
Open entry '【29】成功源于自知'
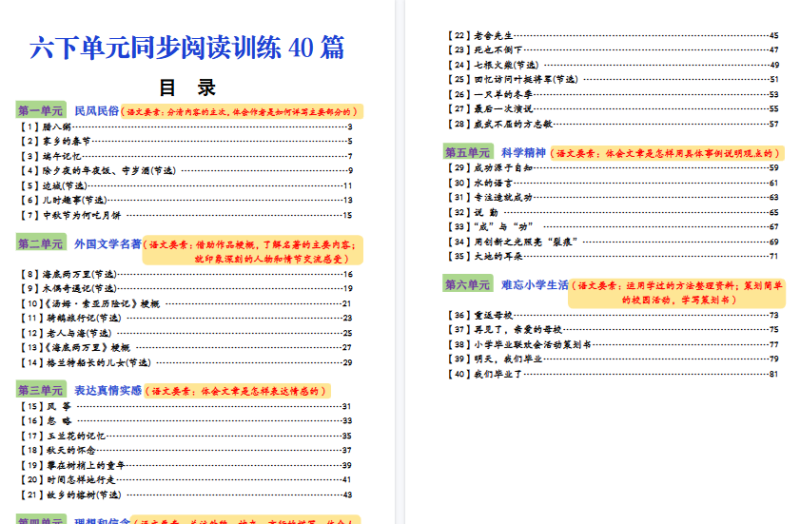(x=613, y=167)
